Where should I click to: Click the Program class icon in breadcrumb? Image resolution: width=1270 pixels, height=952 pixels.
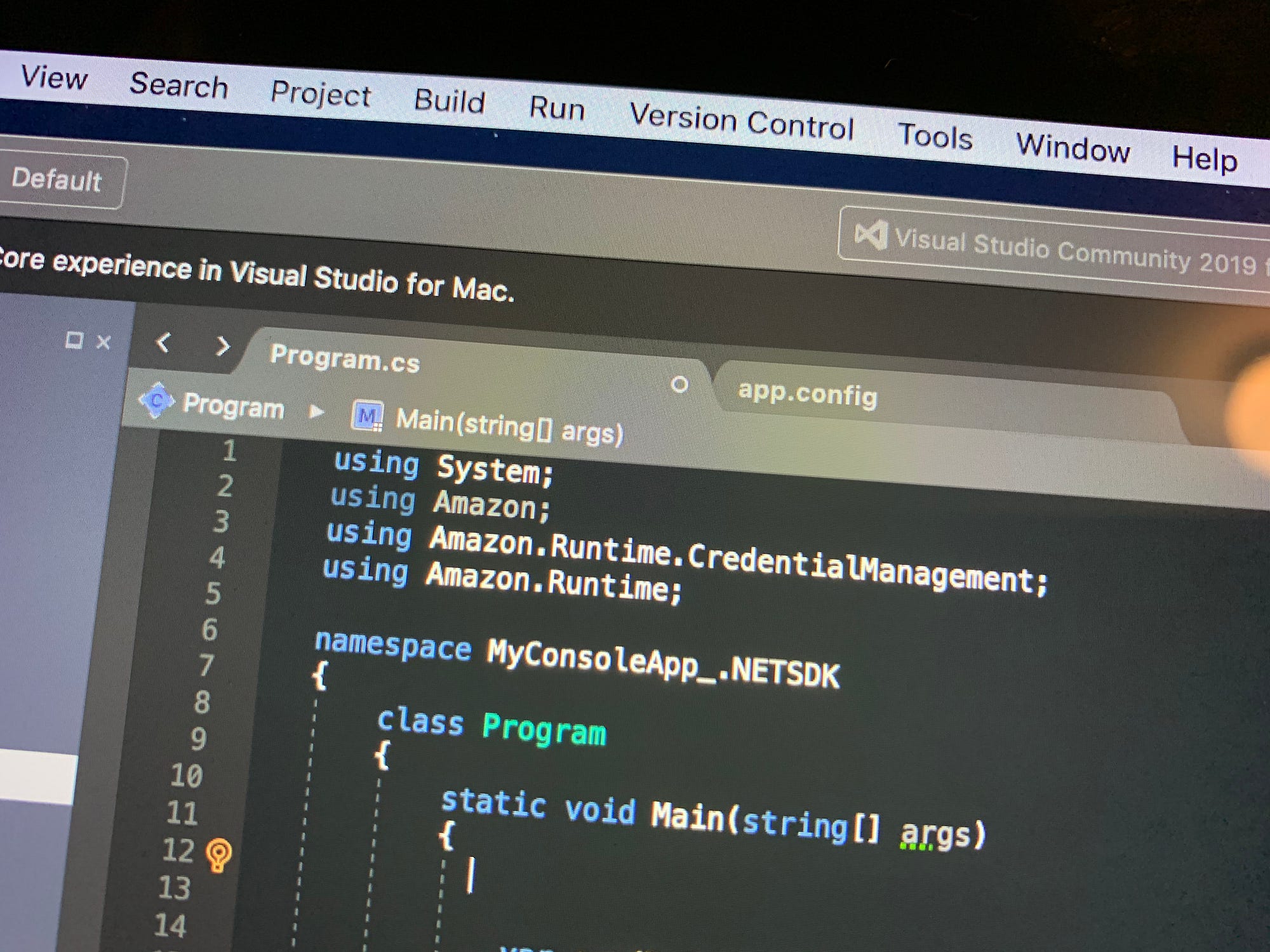click(x=157, y=401)
